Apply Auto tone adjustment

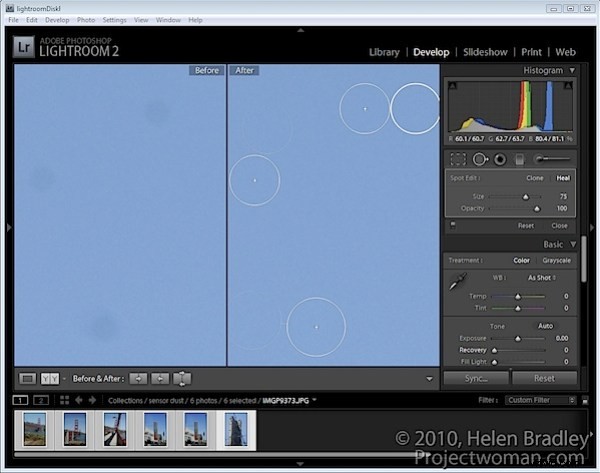(x=545, y=326)
